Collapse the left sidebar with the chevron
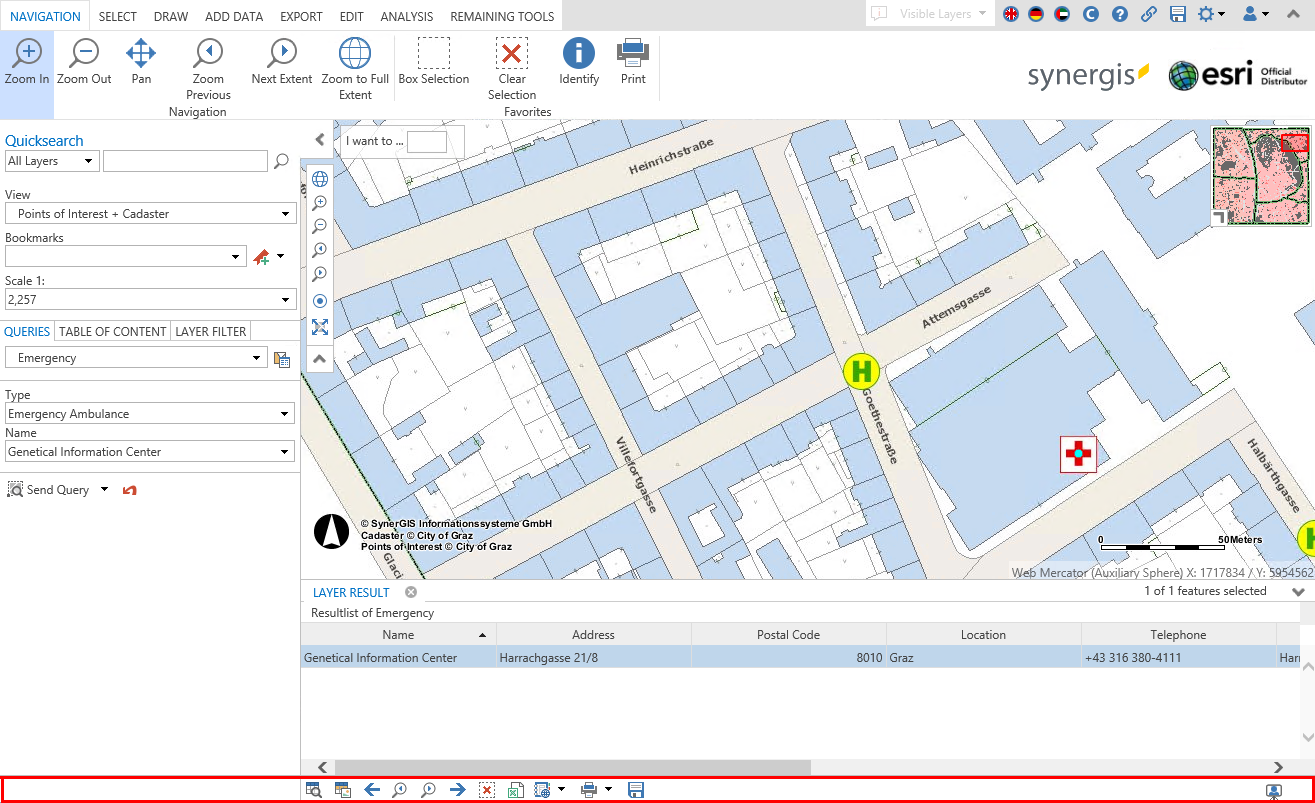 click(320, 139)
